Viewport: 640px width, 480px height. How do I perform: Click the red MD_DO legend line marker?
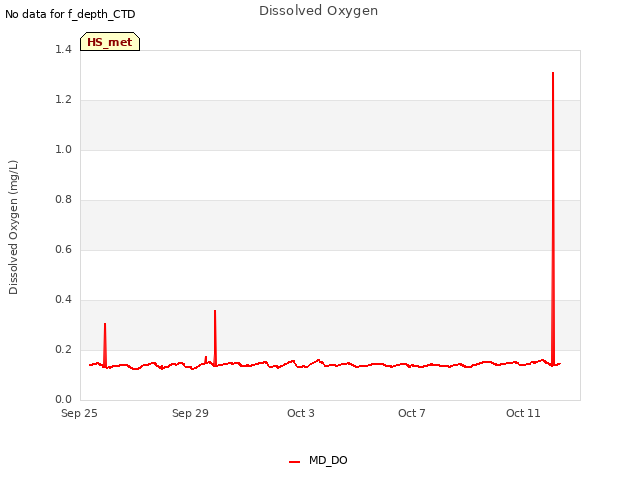(x=294, y=462)
